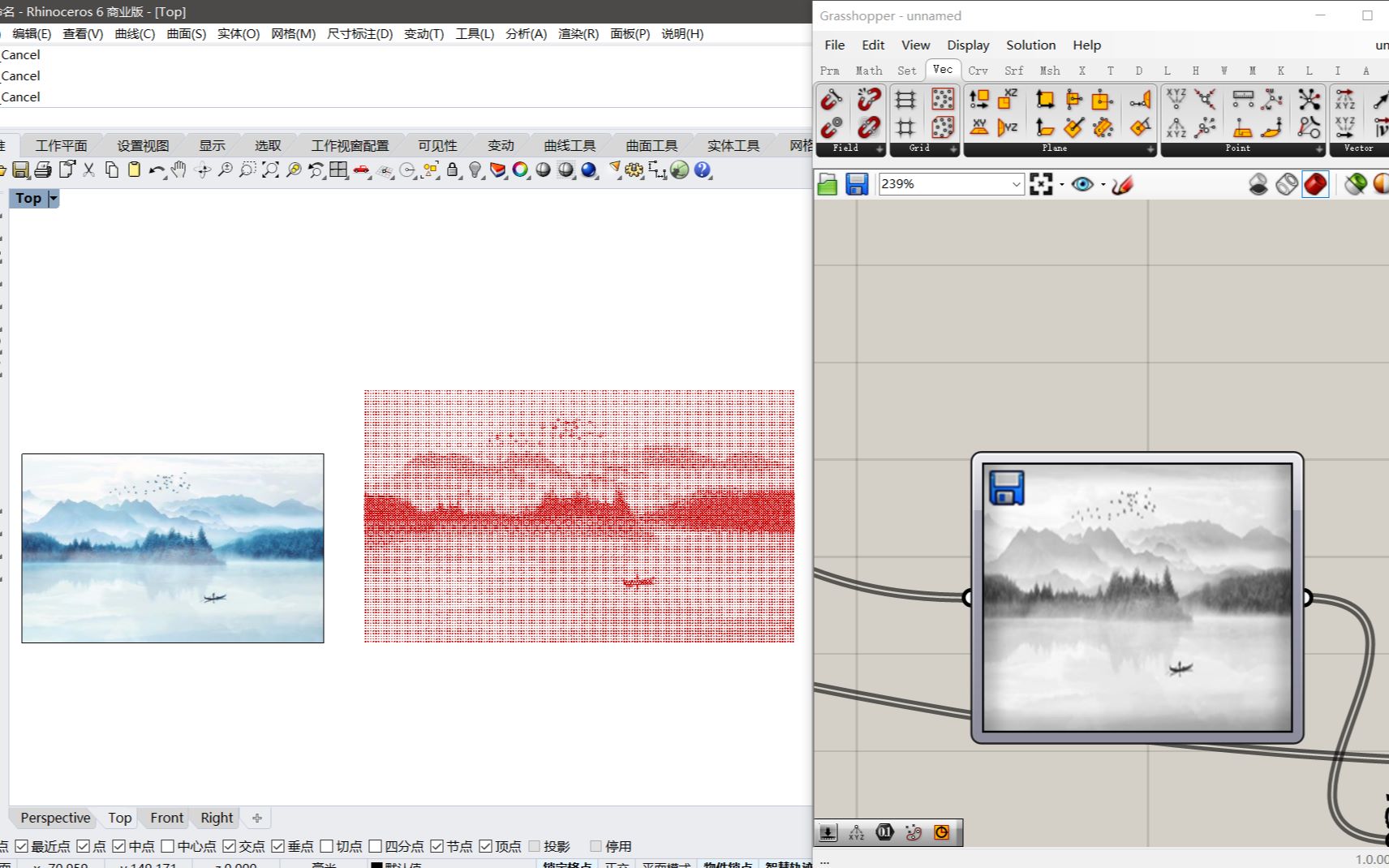This screenshot has height=868, width=1389.
Task: Toggle the 最近点 osnap checkbox
Action: (x=21, y=846)
